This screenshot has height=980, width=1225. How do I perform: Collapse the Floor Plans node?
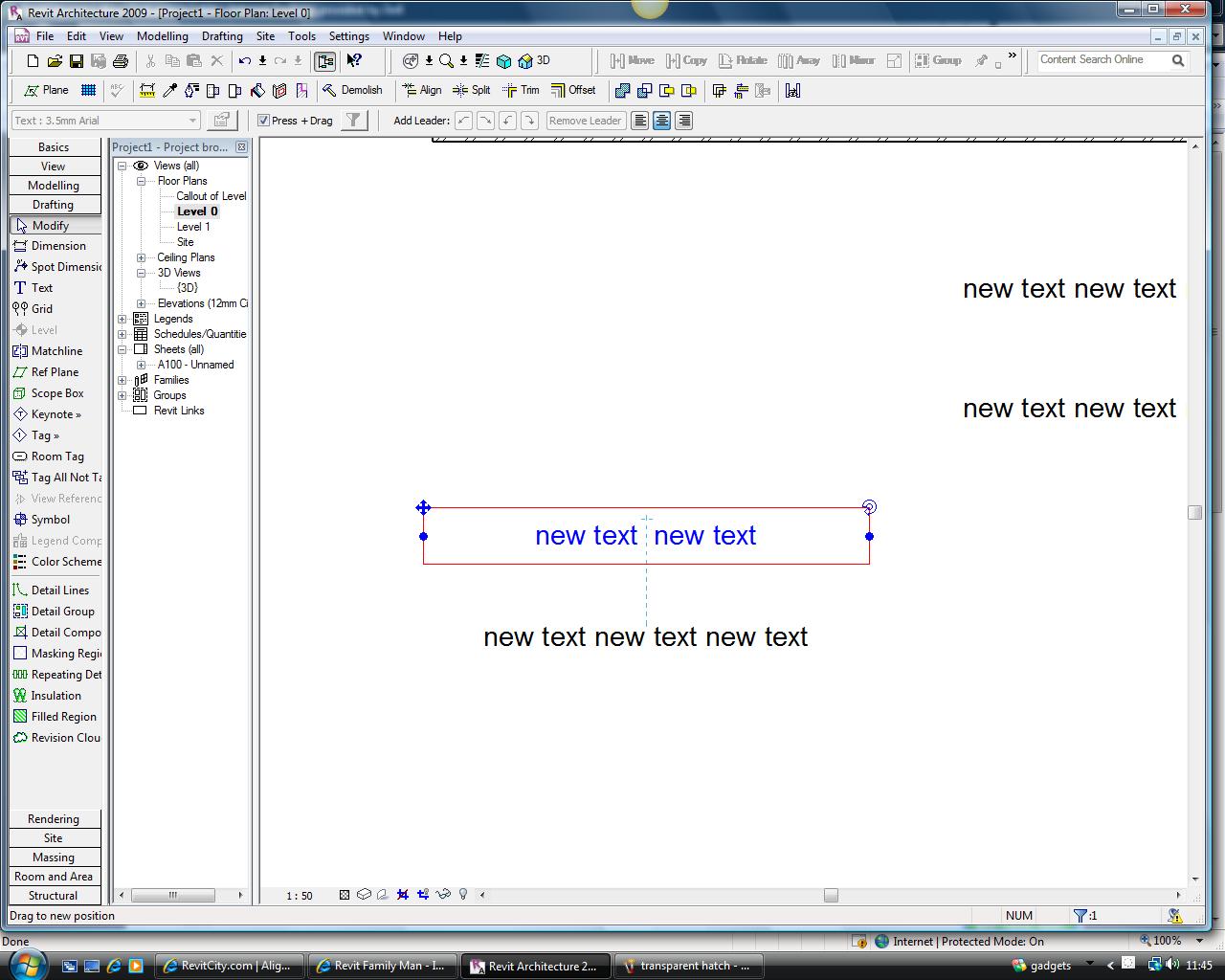coord(142,181)
